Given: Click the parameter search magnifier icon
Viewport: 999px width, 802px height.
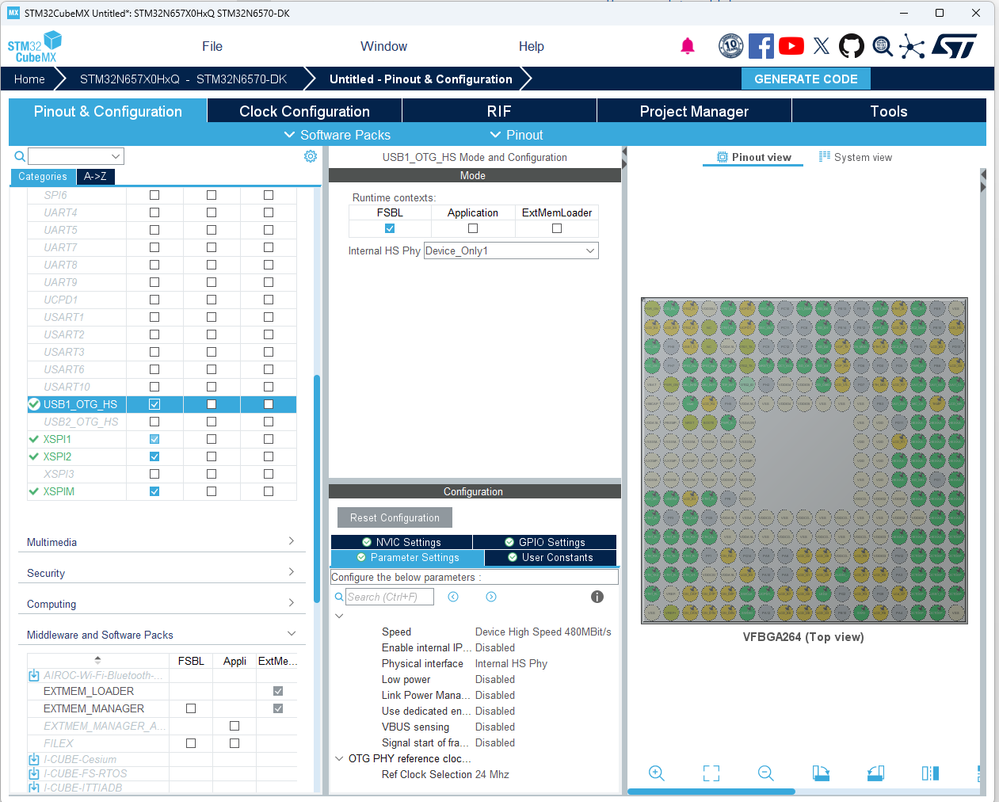Looking at the screenshot, I should coord(339,597).
